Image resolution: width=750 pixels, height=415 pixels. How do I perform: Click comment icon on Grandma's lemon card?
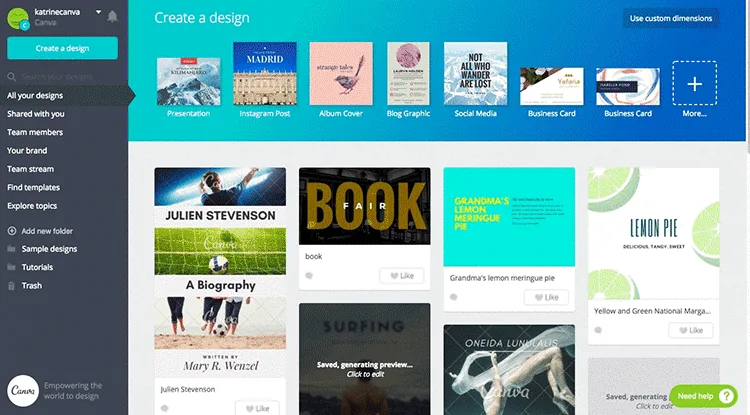point(453,297)
